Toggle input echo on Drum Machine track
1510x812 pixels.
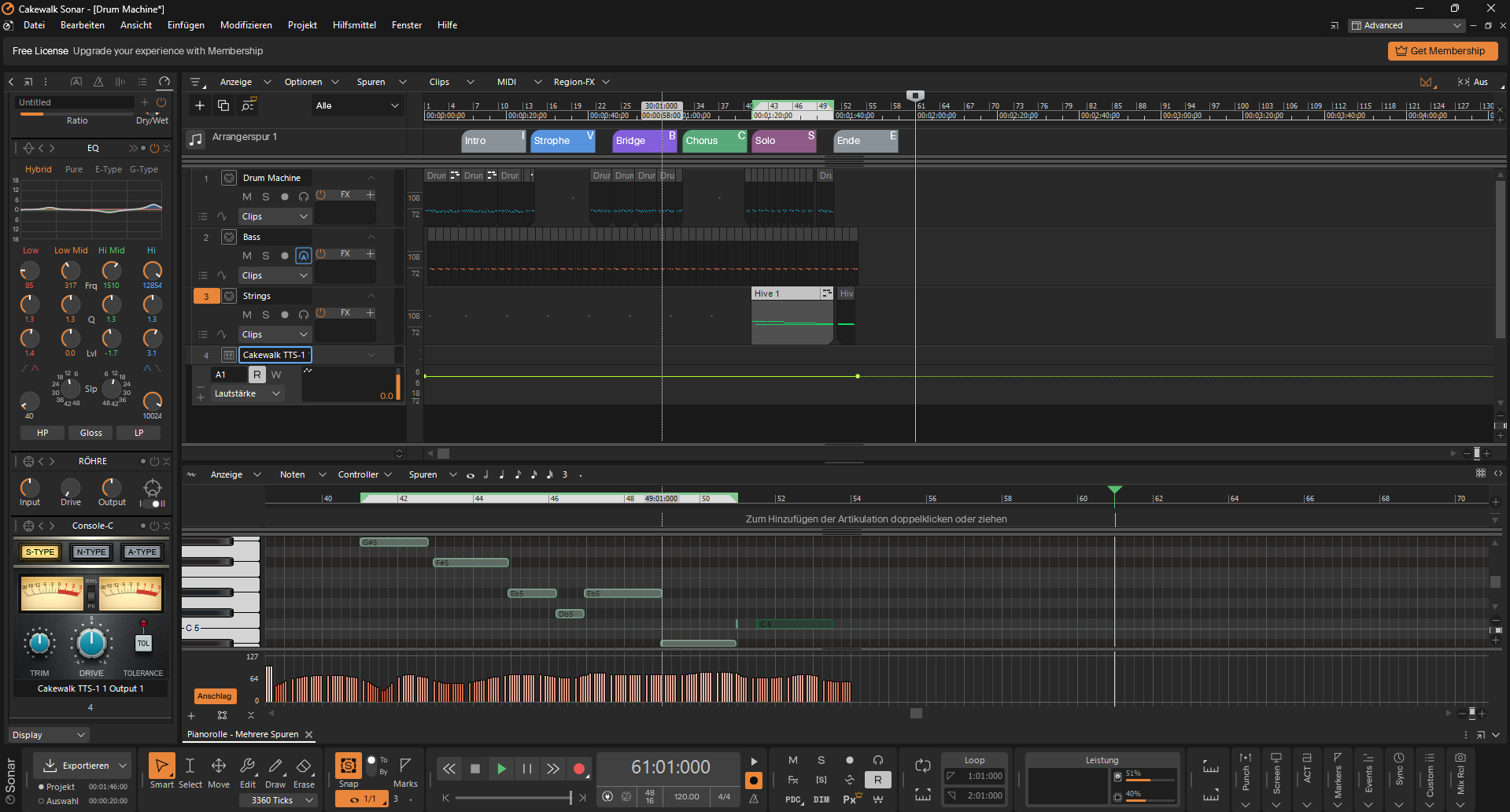(304, 197)
